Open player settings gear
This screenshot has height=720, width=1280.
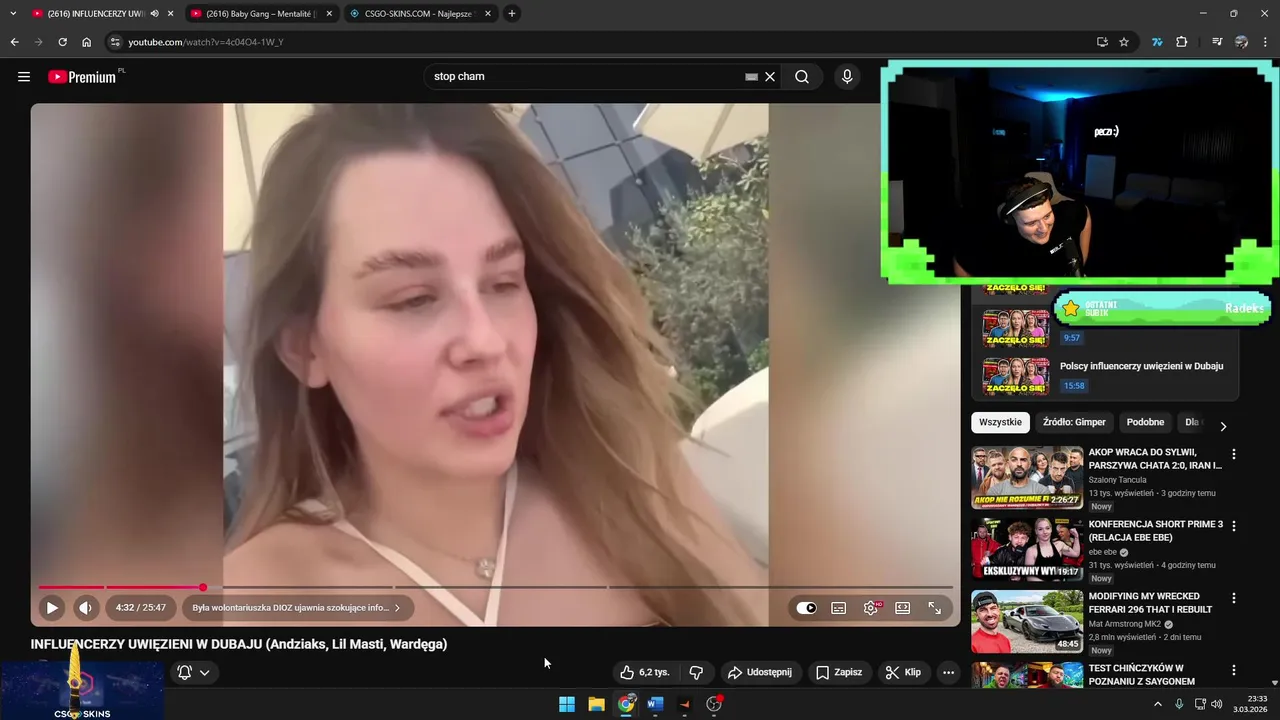pos(871,607)
